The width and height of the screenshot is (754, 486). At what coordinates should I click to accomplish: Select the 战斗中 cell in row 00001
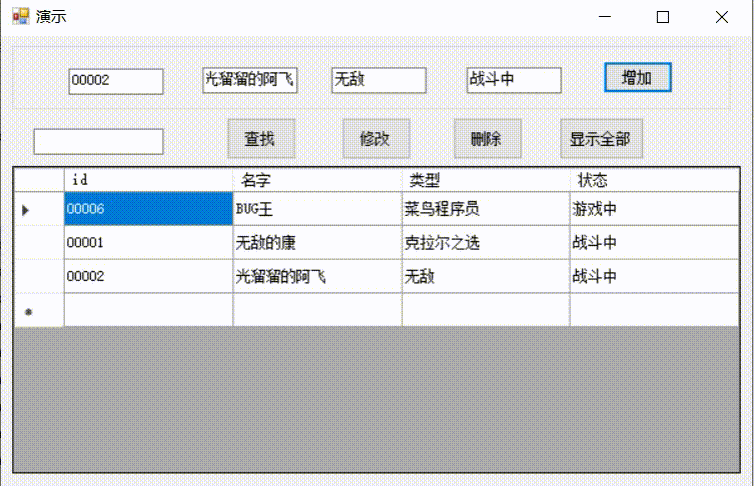point(654,242)
